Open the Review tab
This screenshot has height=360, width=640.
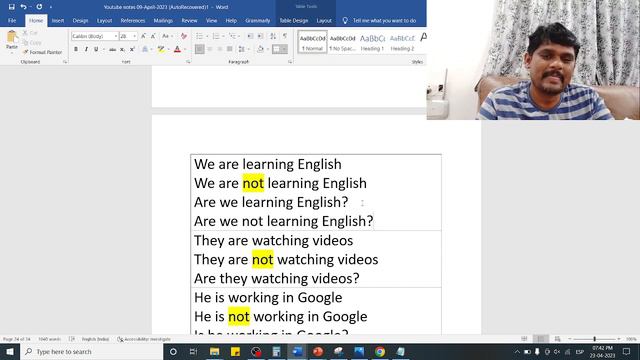tap(189, 20)
